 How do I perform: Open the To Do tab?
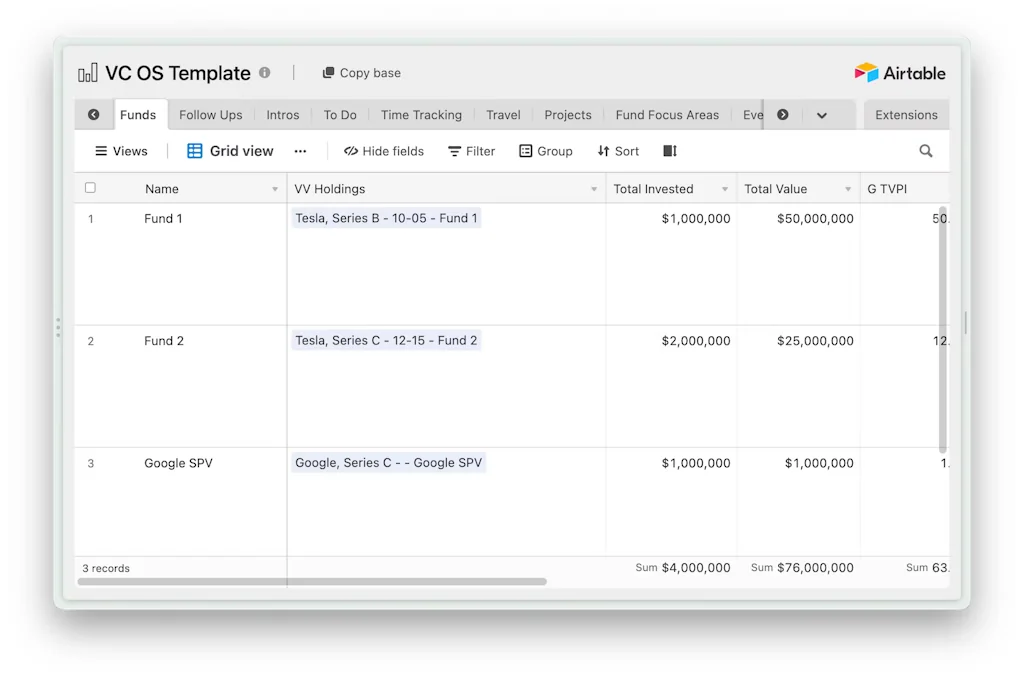click(x=340, y=114)
